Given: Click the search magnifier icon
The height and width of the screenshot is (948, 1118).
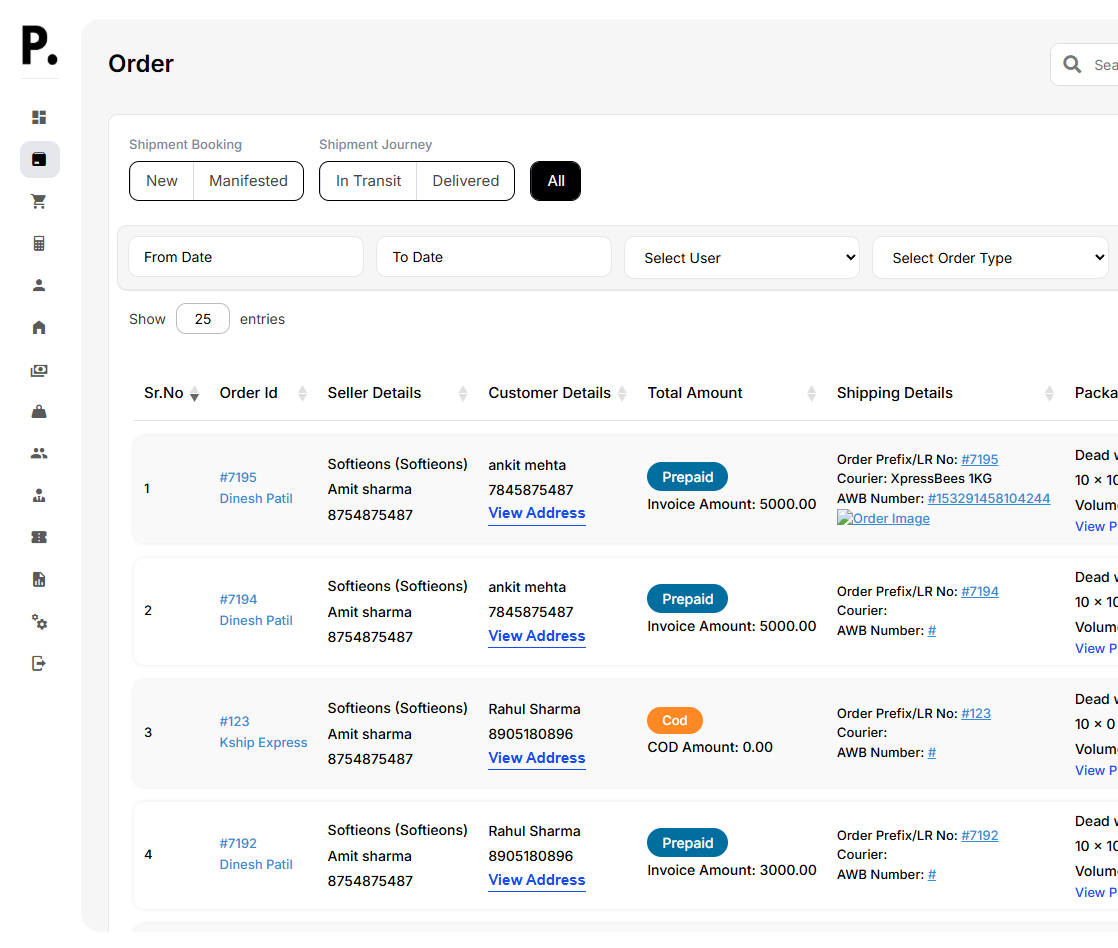Looking at the screenshot, I should point(1072,65).
